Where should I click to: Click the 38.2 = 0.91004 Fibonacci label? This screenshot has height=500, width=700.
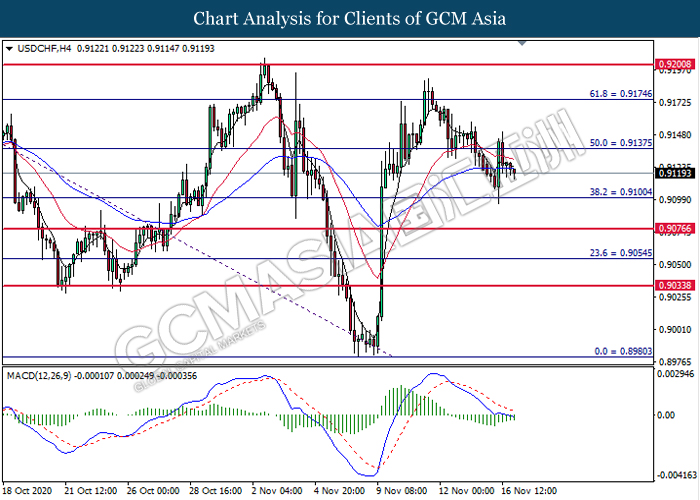621,192
